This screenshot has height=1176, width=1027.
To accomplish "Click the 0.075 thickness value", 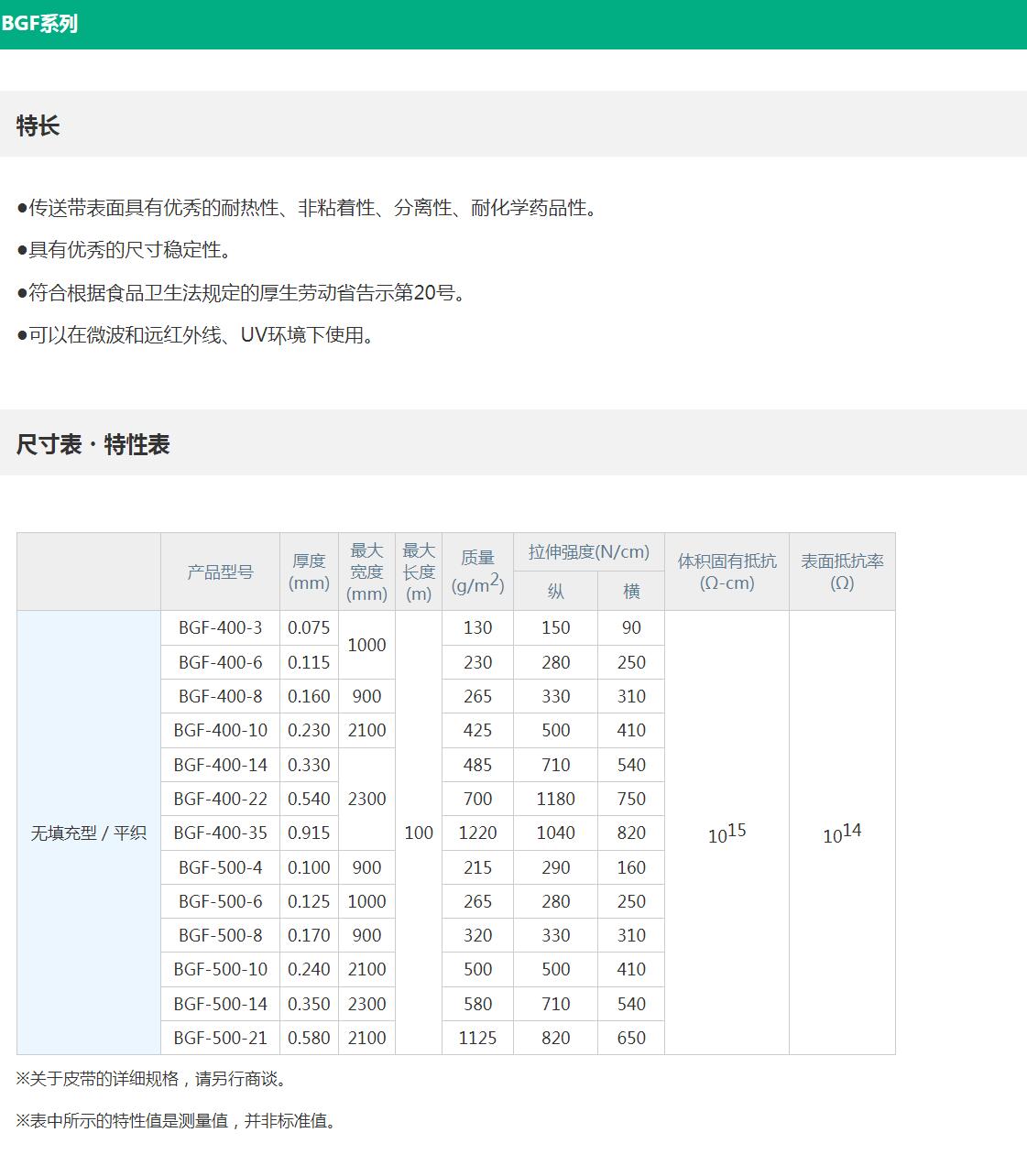I will click(x=309, y=627).
